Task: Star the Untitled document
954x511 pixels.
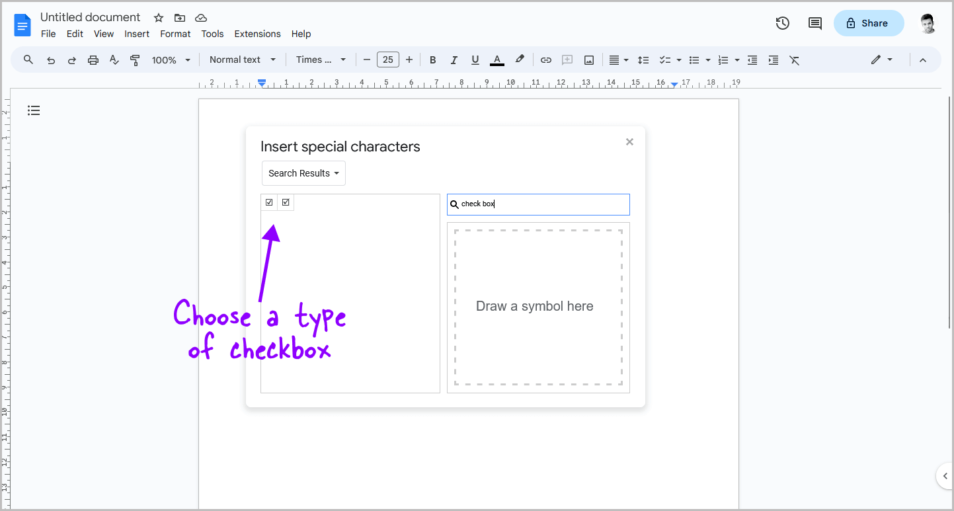Action: click(158, 18)
